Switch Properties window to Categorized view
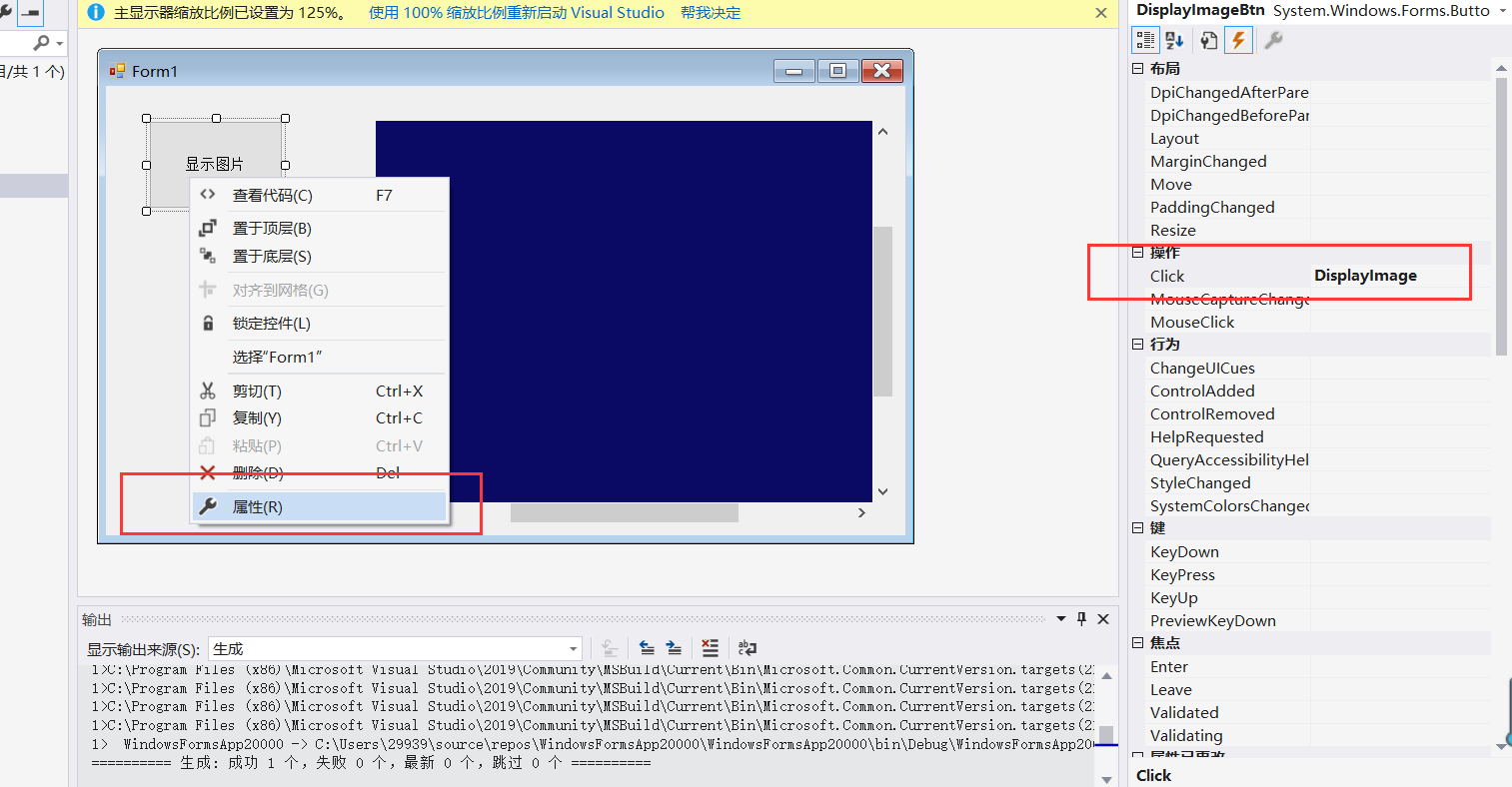Image resolution: width=1512 pixels, height=787 pixels. (x=1145, y=40)
